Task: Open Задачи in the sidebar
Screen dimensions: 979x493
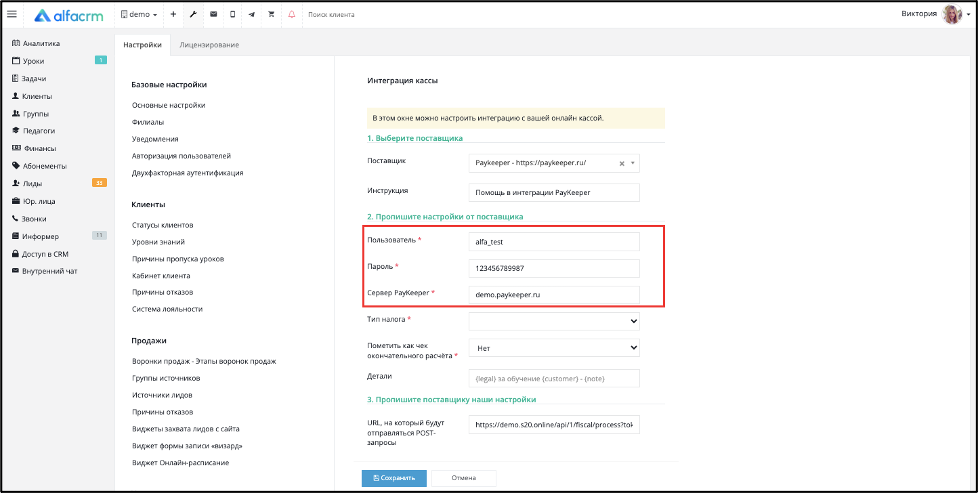Action: pyautogui.click(x=29, y=79)
